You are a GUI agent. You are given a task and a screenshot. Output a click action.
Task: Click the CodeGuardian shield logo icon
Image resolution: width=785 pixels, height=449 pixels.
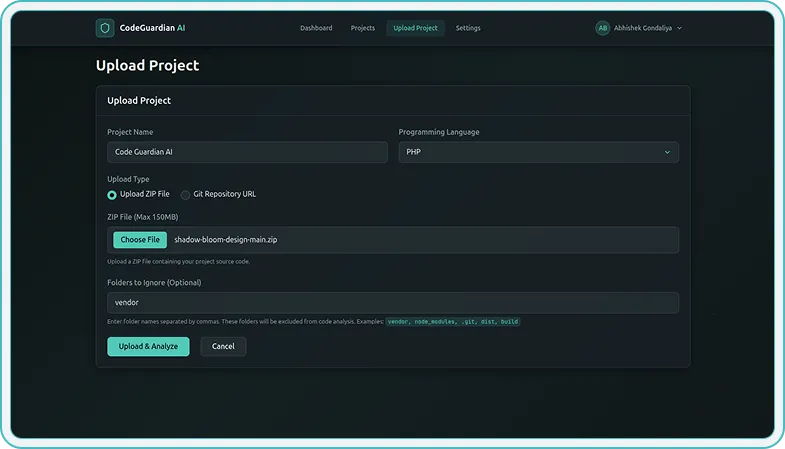pyautogui.click(x=105, y=28)
